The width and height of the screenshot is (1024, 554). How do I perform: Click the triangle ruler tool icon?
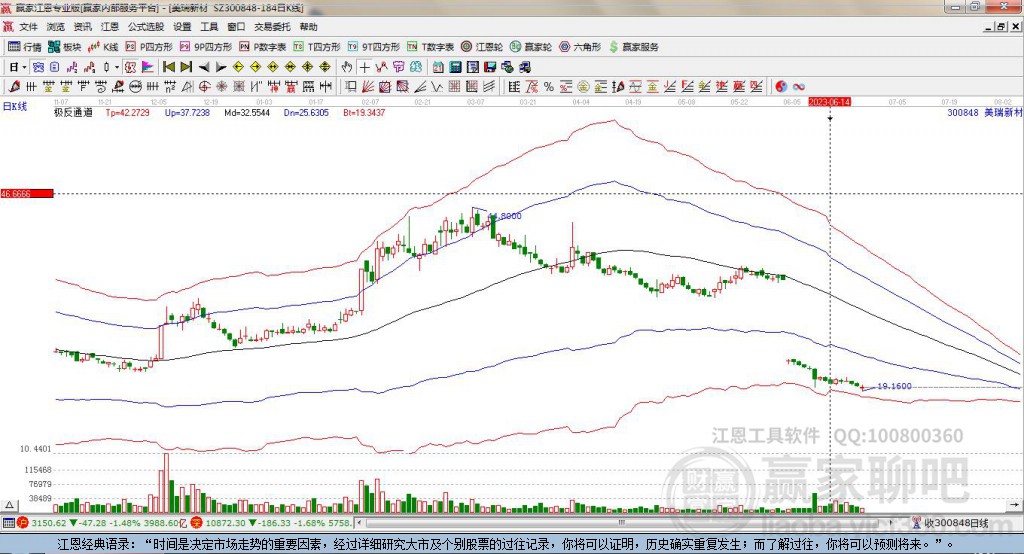pos(187,86)
